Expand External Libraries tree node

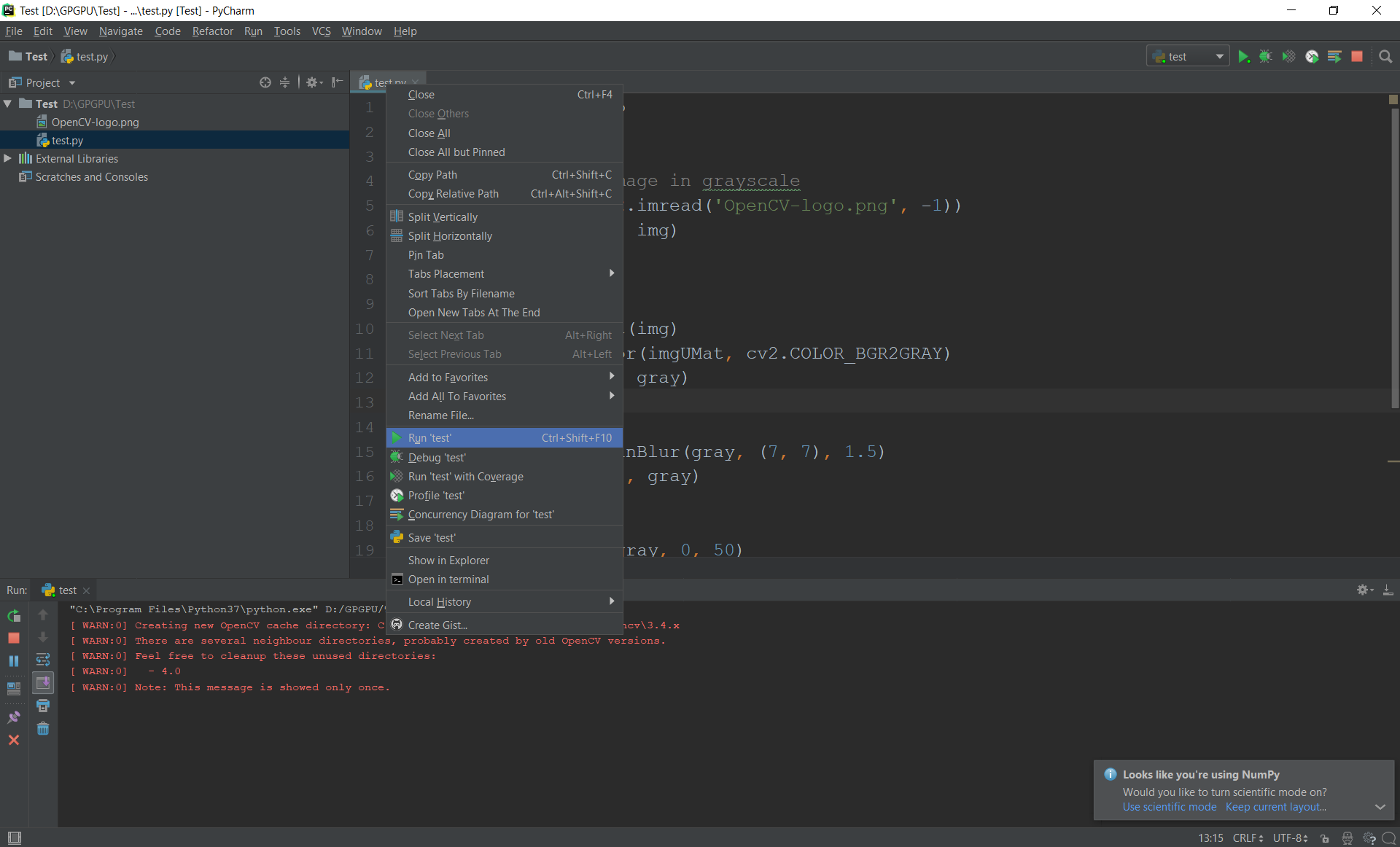tap(8, 158)
